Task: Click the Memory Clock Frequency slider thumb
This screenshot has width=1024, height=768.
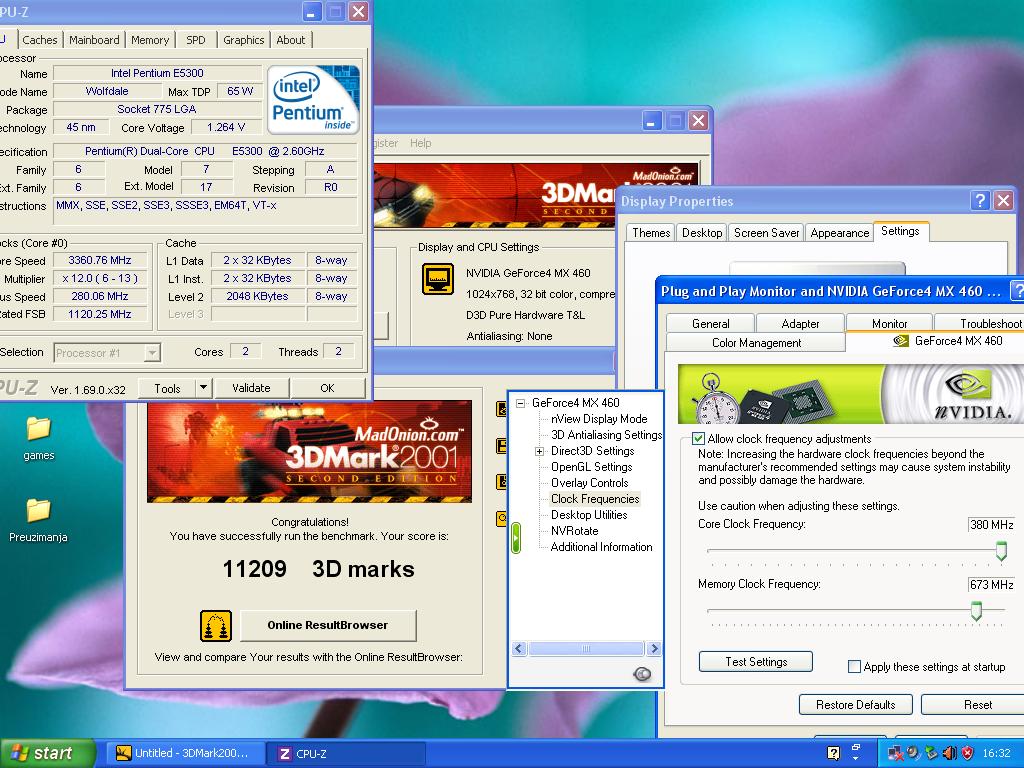Action: (x=976, y=611)
